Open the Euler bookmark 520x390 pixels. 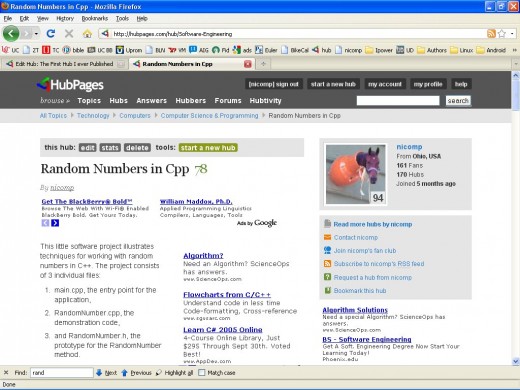[x=266, y=50]
